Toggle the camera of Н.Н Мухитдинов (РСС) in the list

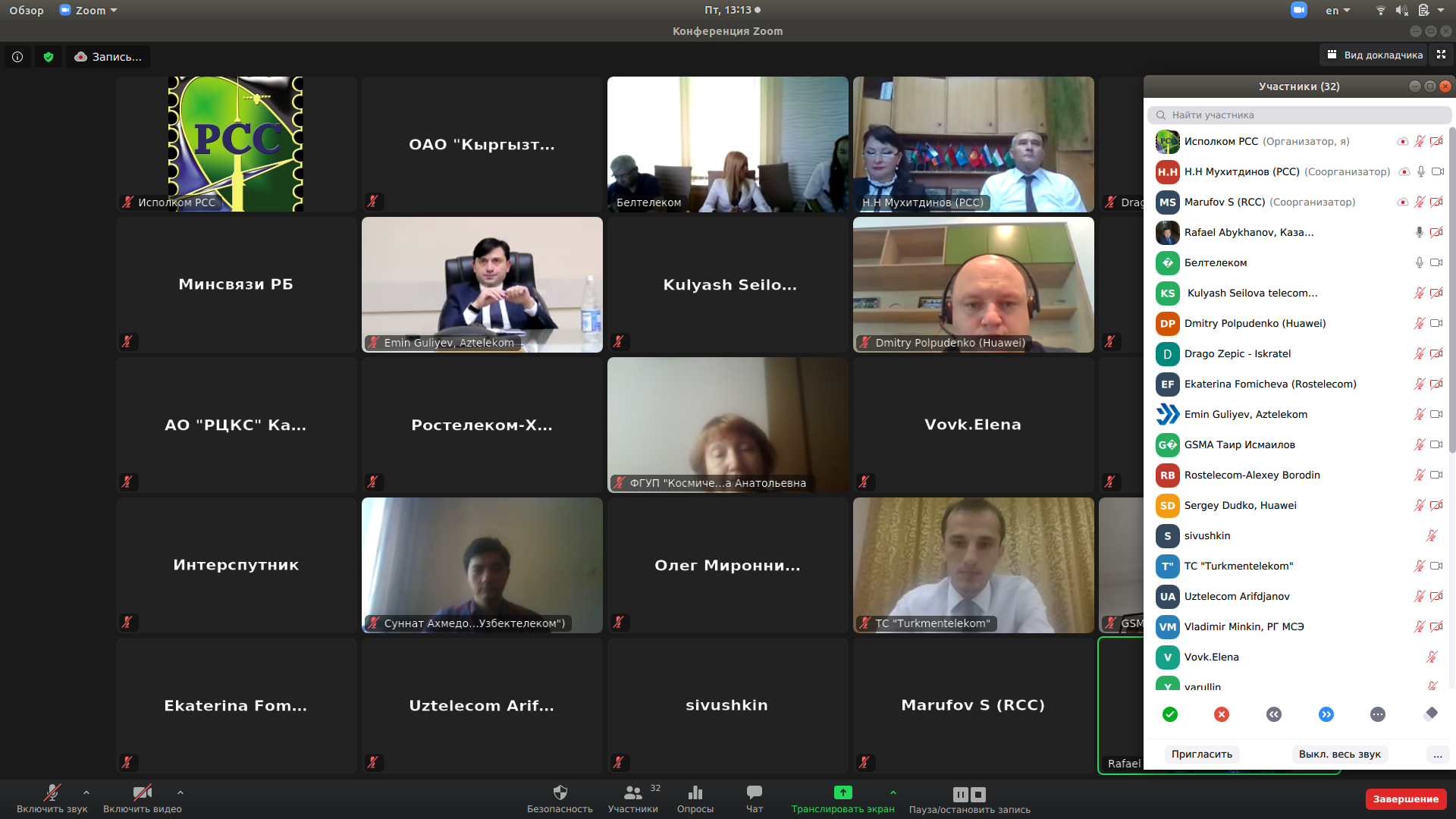(1436, 171)
